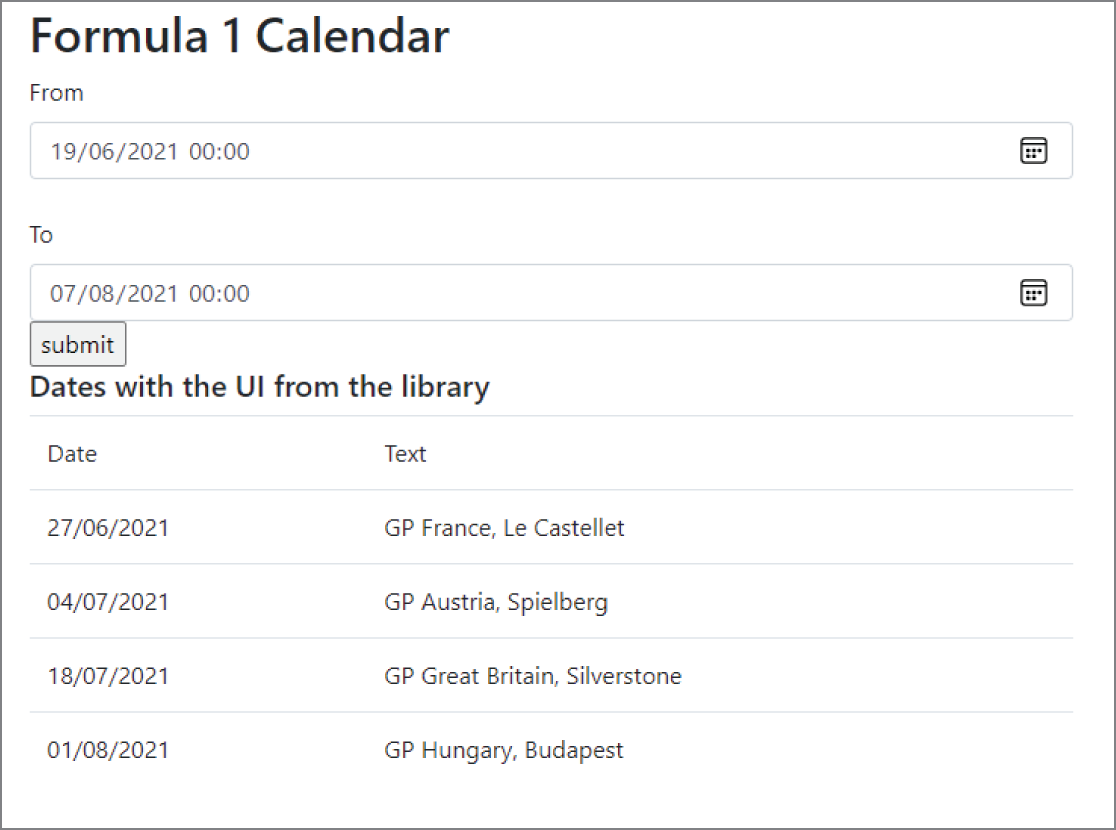Click the Dates with the UI heading

point(259,387)
